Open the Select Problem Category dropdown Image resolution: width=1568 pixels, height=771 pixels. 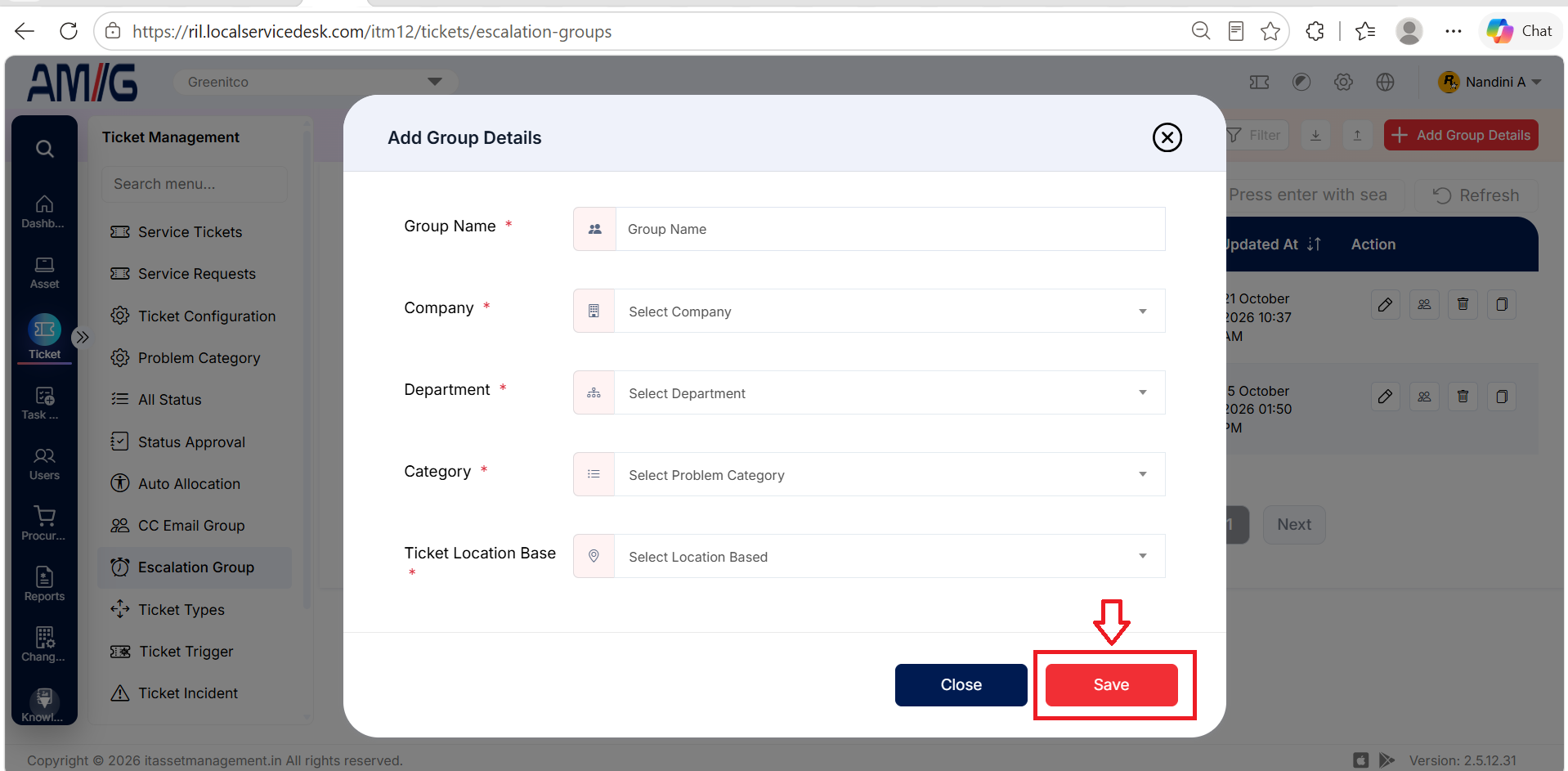coord(889,475)
